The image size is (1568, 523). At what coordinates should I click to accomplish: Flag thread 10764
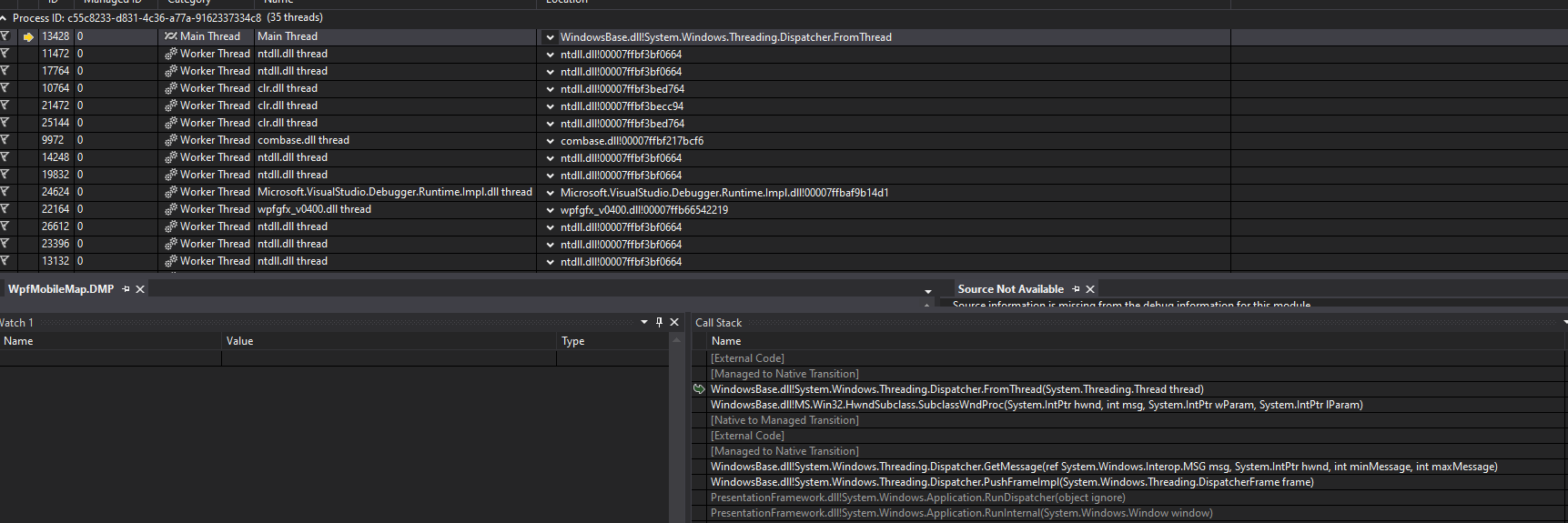[5, 88]
